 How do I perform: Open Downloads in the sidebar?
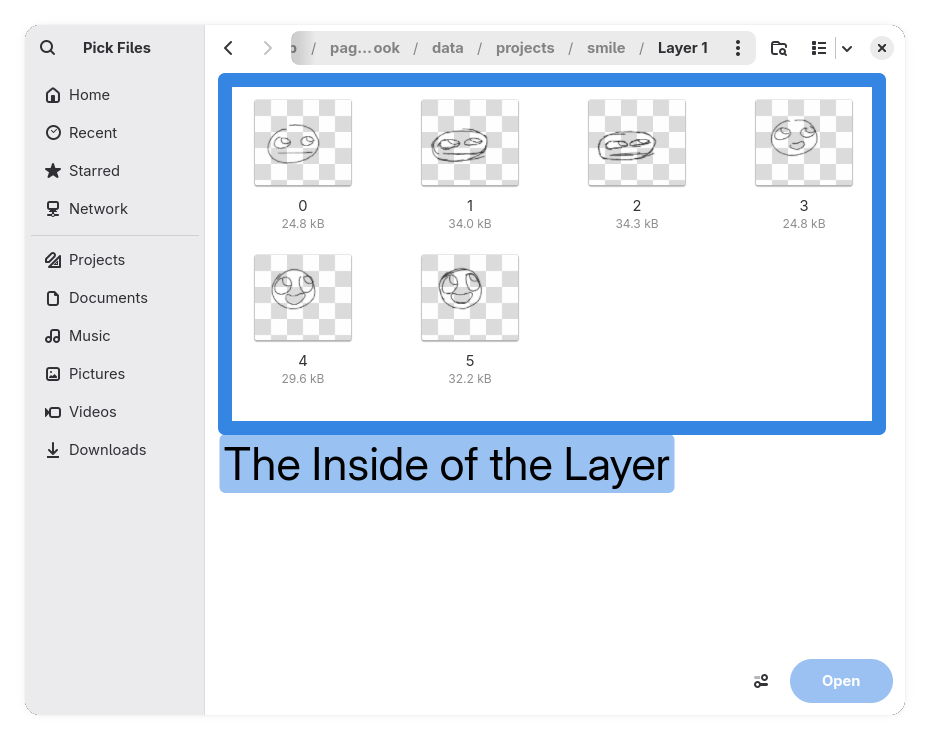point(115,449)
